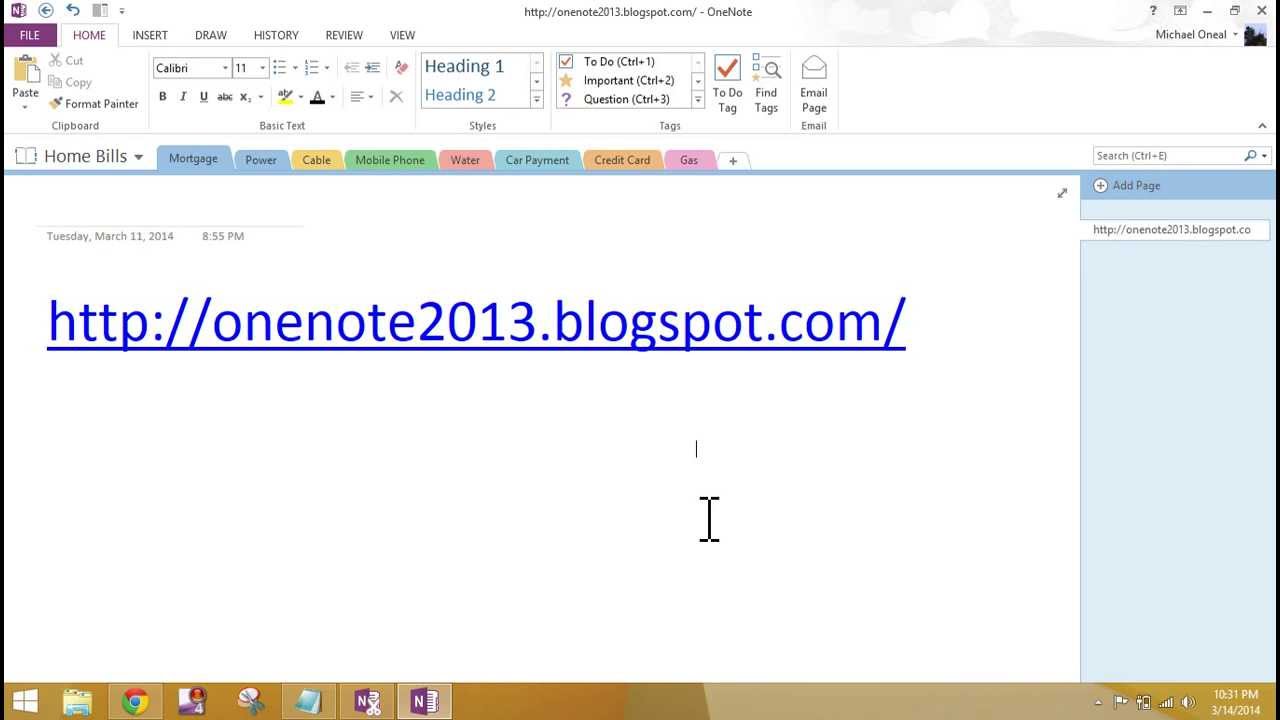This screenshot has height=720, width=1280.
Task: Click the volume icon in system tray
Action: (x=1188, y=702)
